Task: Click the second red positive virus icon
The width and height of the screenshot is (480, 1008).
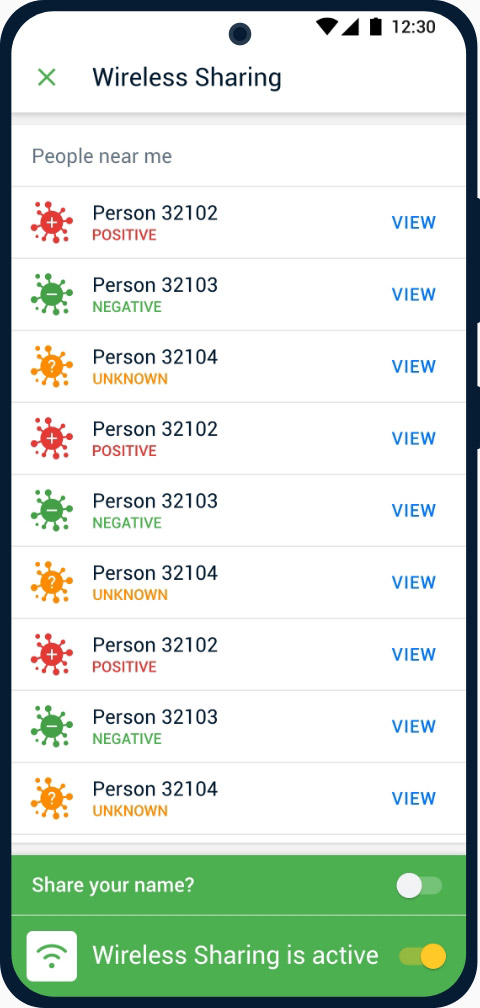Action: tap(51, 438)
